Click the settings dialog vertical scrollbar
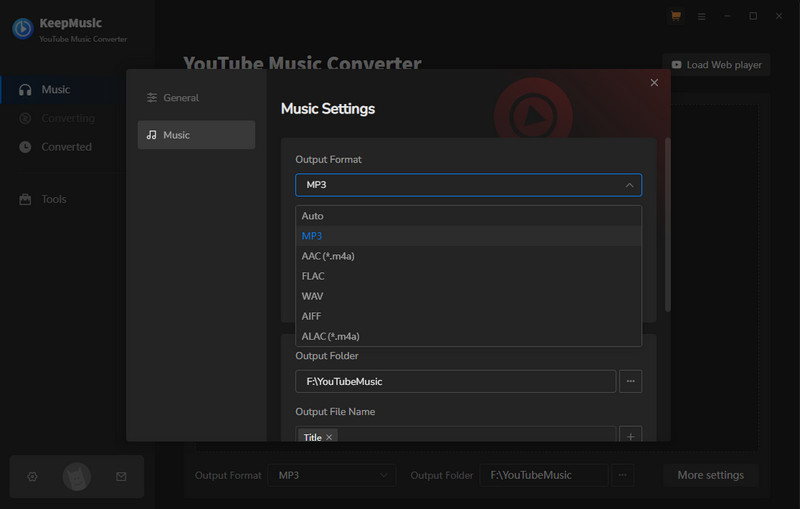The width and height of the screenshot is (800, 509). coord(667,224)
